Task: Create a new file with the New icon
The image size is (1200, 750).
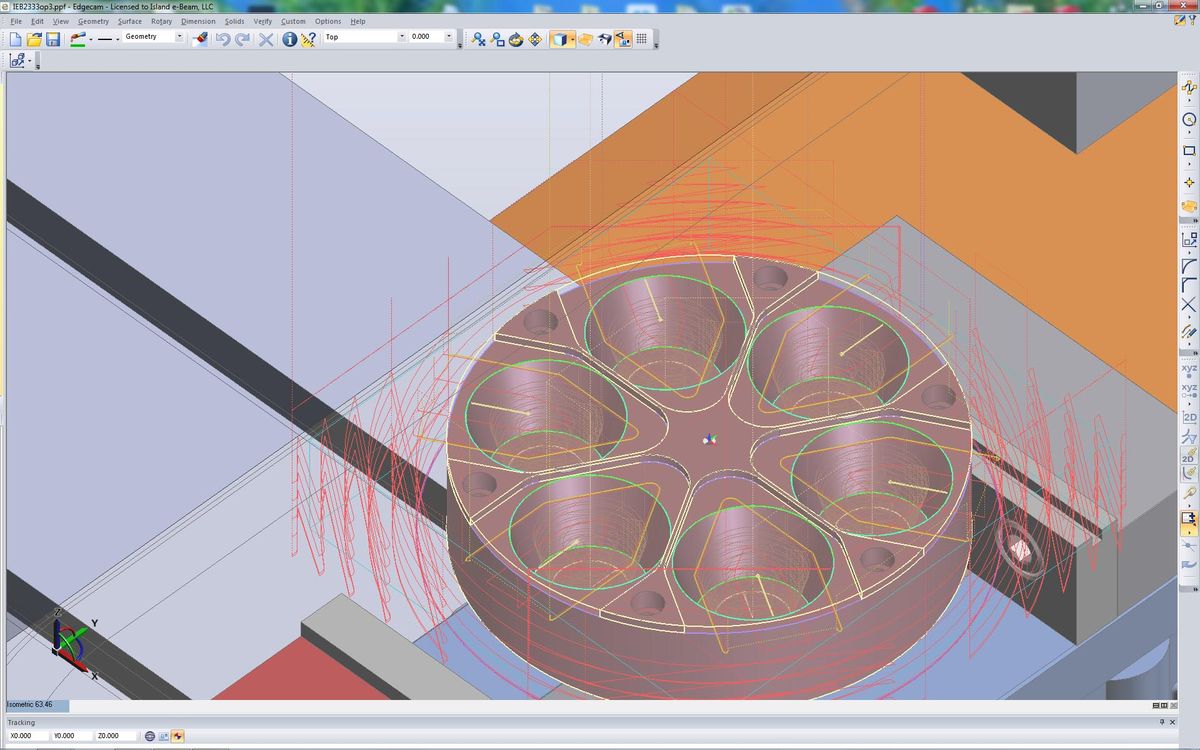Action: point(15,39)
